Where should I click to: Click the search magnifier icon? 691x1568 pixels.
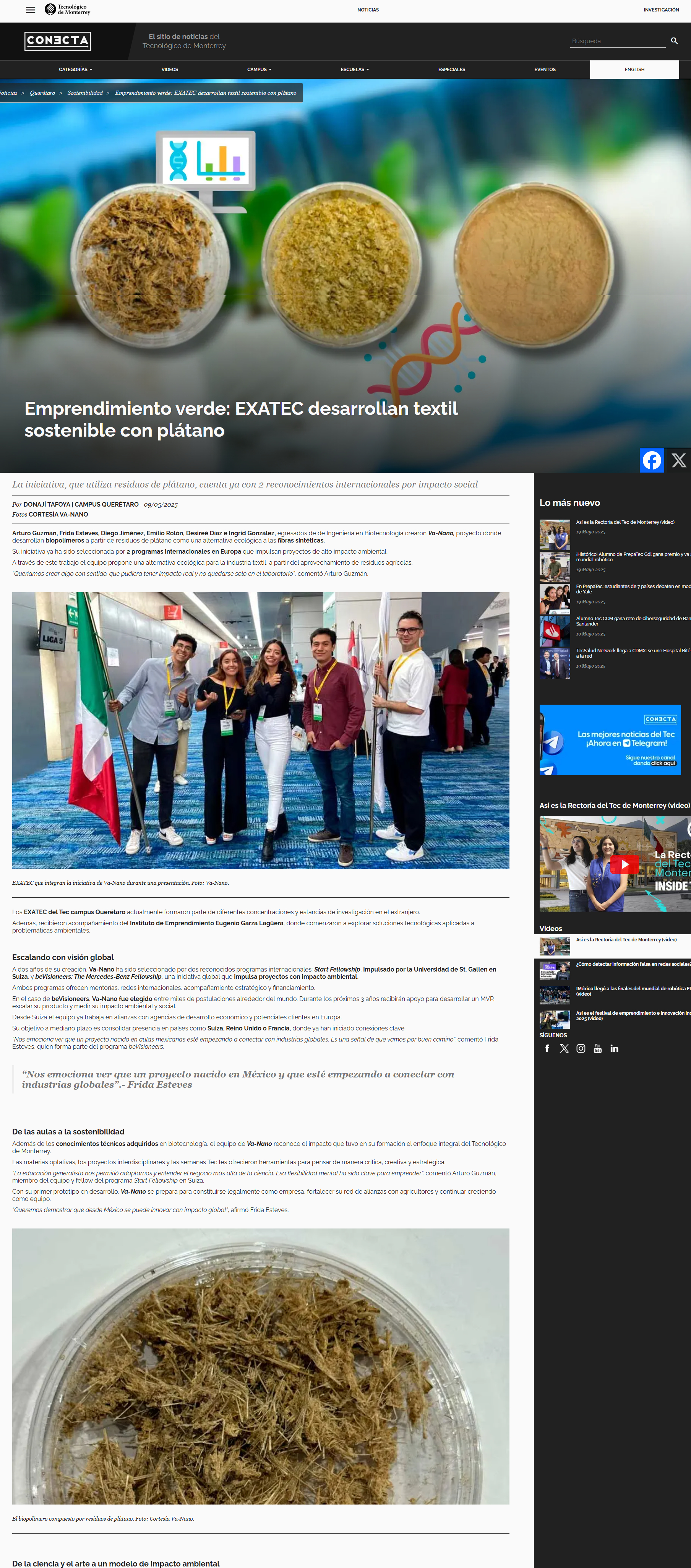674,41
